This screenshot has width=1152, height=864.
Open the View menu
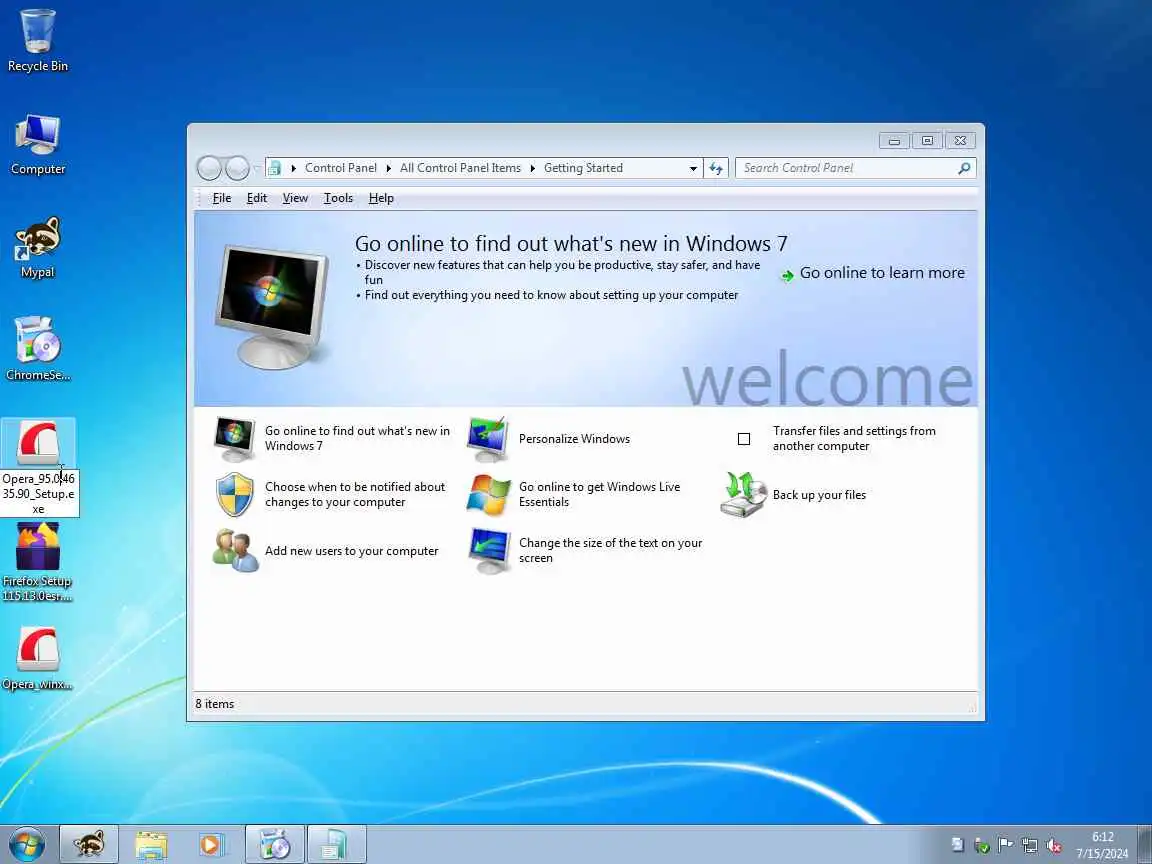295,198
